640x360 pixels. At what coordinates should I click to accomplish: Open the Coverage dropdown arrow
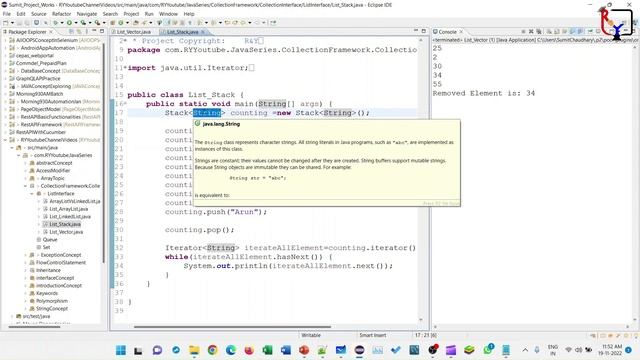pos(90,23)
